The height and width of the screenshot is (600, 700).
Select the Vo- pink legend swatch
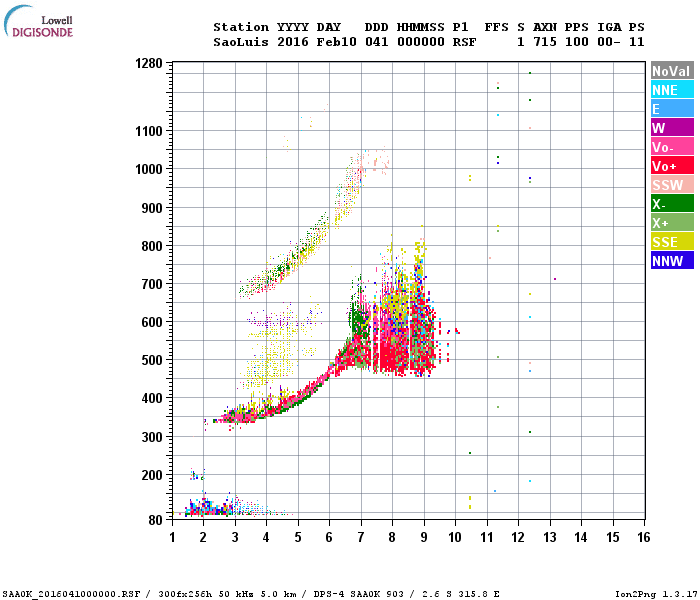(672, 147)
